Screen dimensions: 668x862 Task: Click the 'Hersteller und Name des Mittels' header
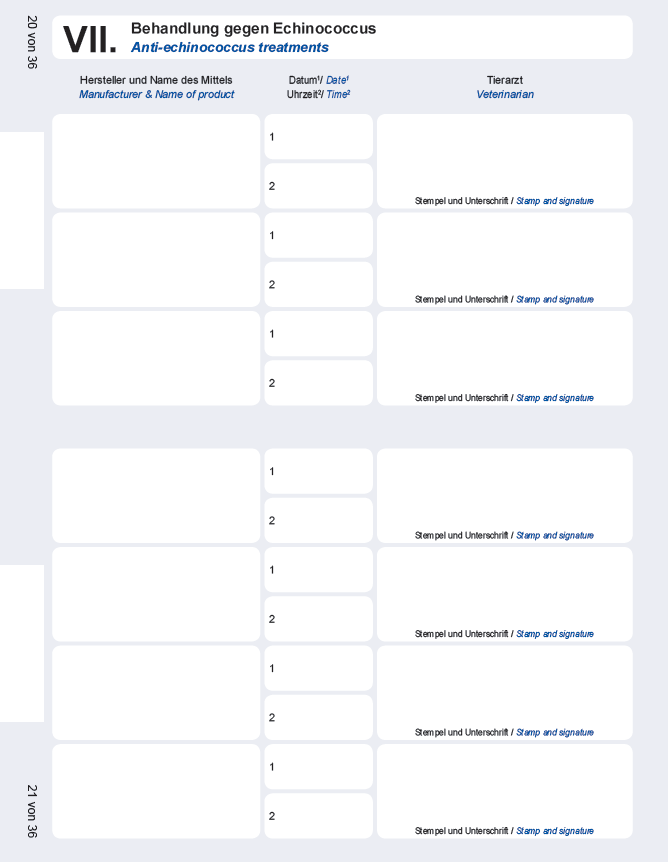[x=156, y=80]
